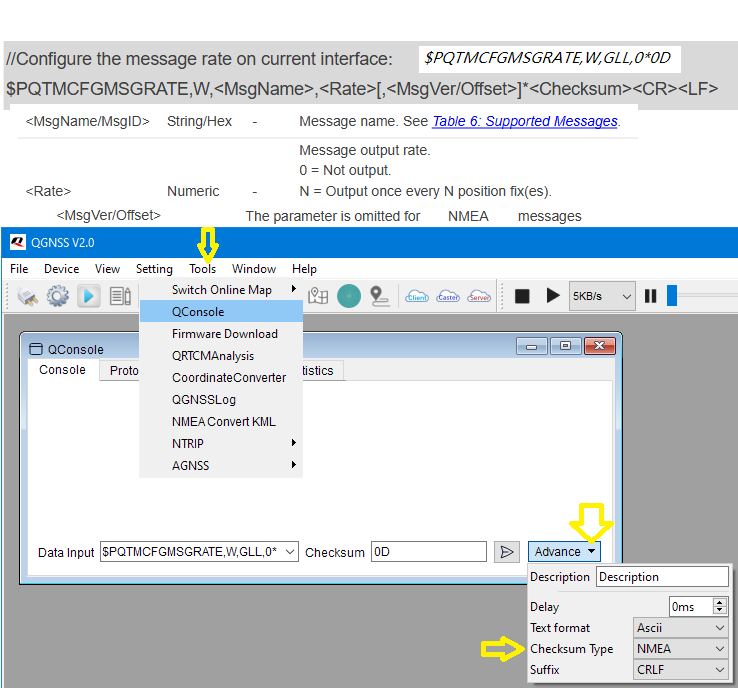Click the connect device plug icon
The width and height of the screenshot is (738, 688).
27,296
